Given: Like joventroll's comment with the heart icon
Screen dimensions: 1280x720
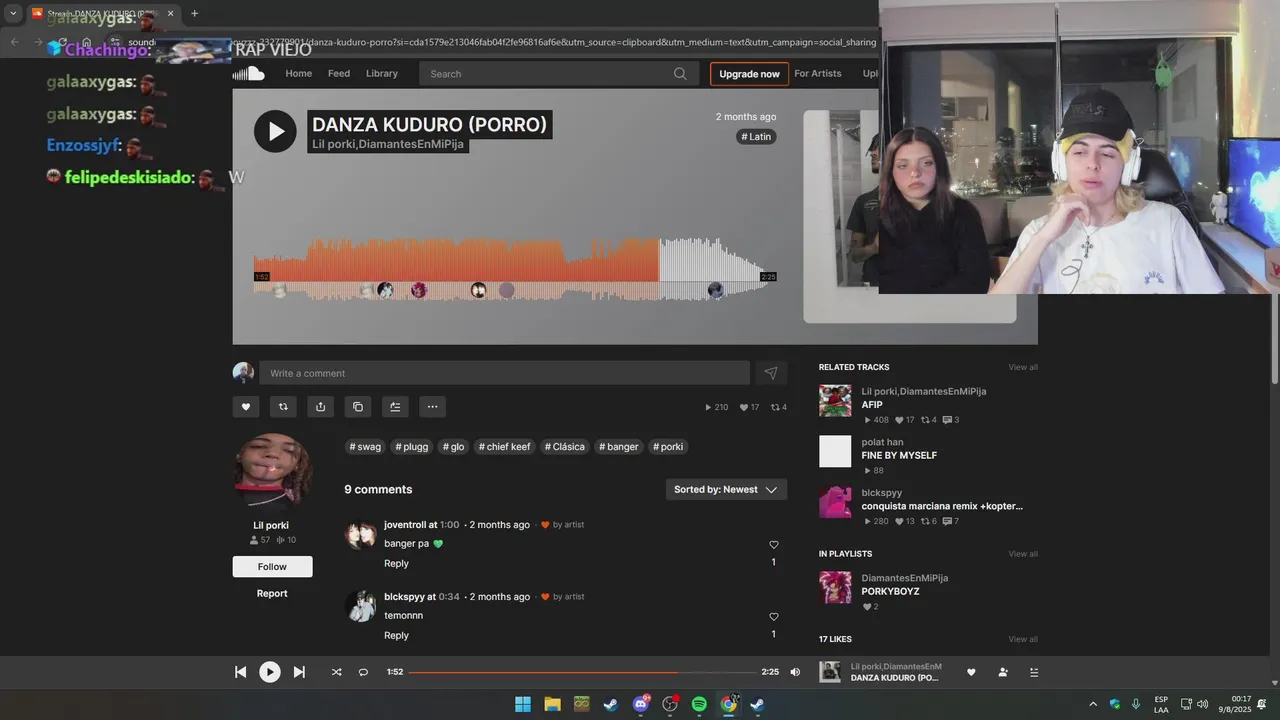Looking at the screenshot, I should tap(773, 545).
